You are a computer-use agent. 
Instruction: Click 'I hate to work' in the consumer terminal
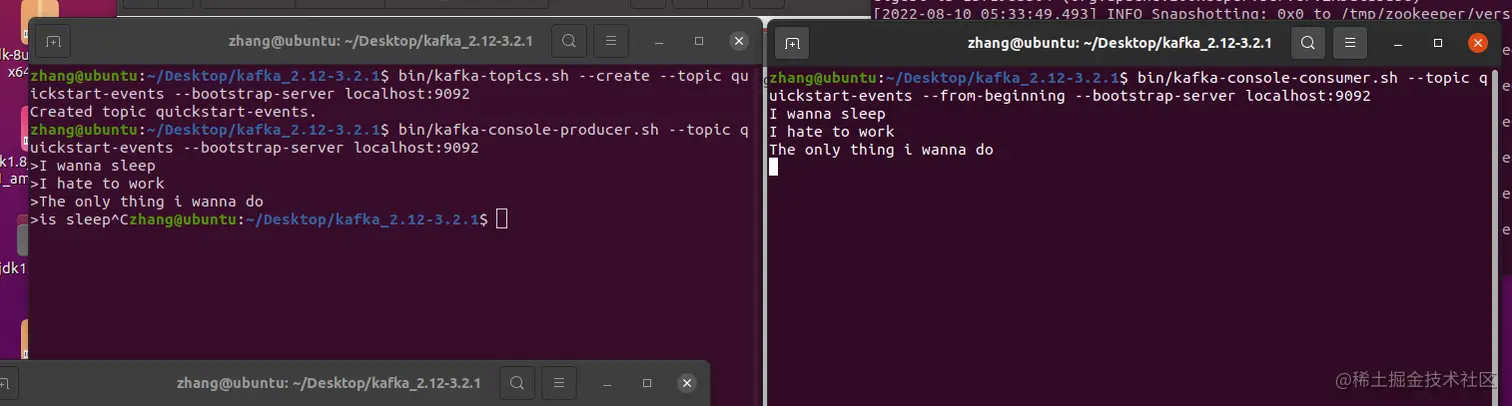pos(832,132)
